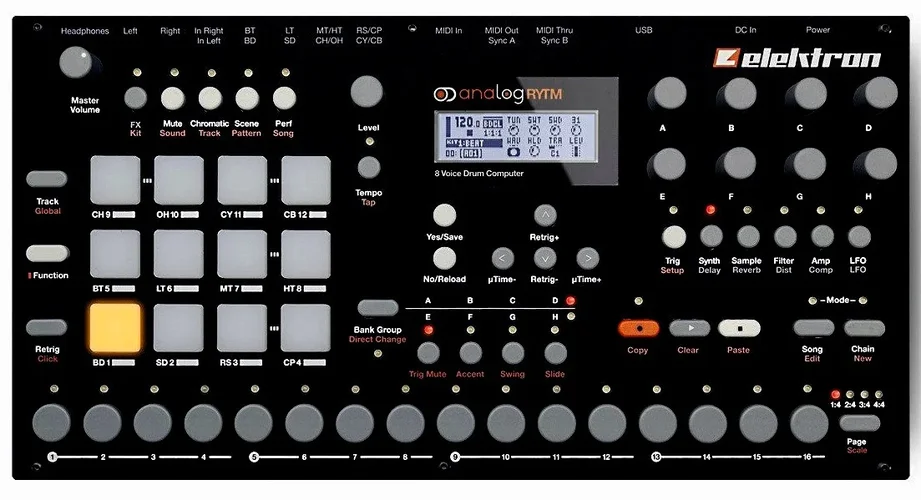Click the Retrig / Click button
This screenshot has width=921, height=500.
(47, 327)
